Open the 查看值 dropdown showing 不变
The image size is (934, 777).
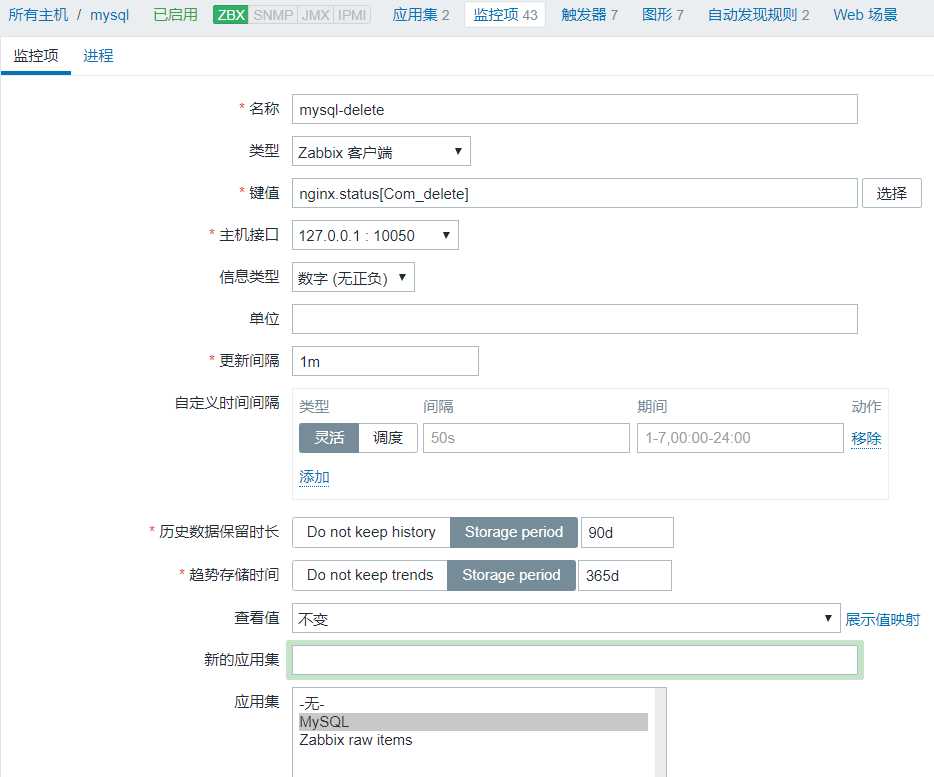coord(566,618)
